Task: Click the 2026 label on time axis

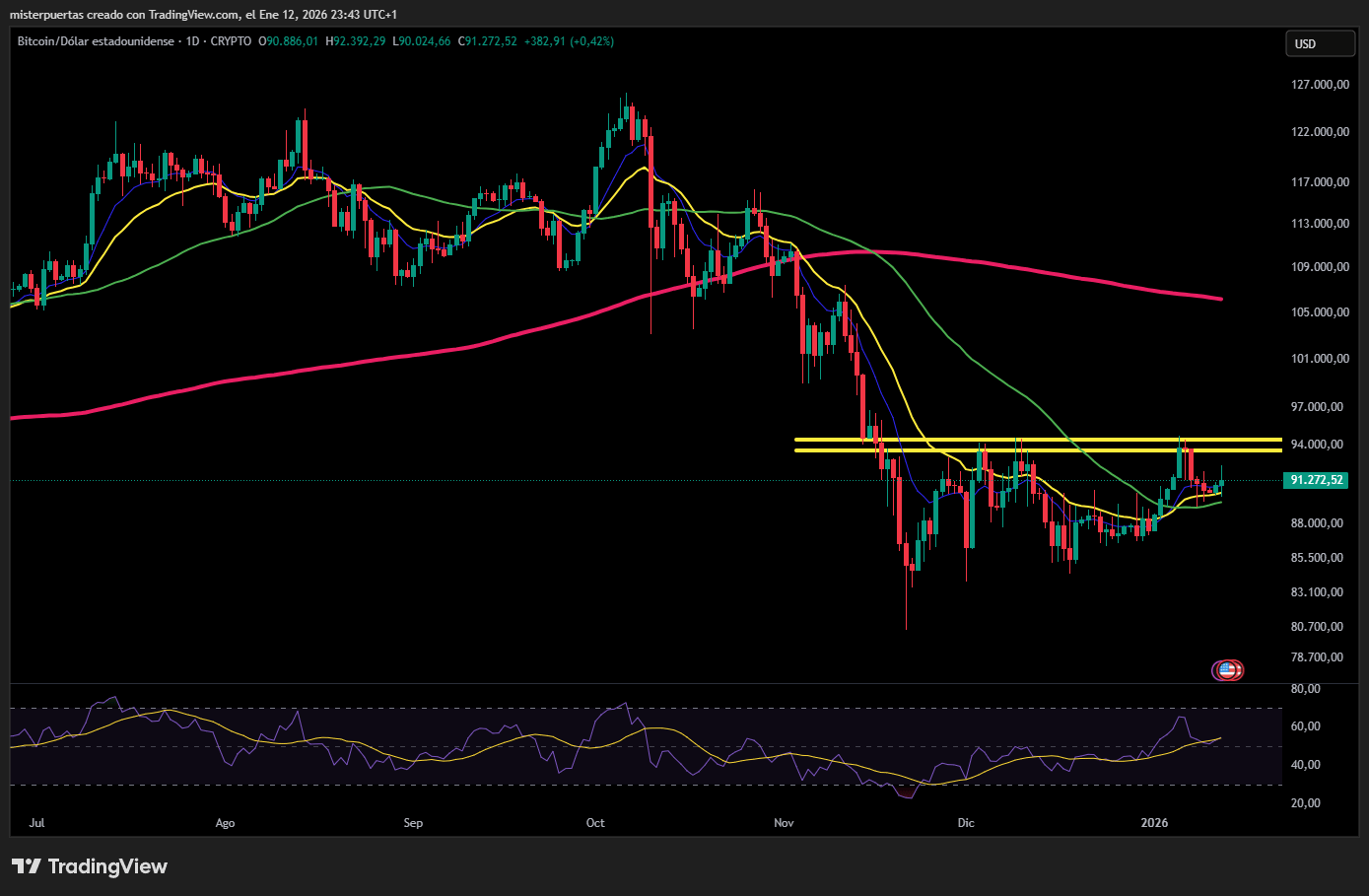Action: (1154, 823)
